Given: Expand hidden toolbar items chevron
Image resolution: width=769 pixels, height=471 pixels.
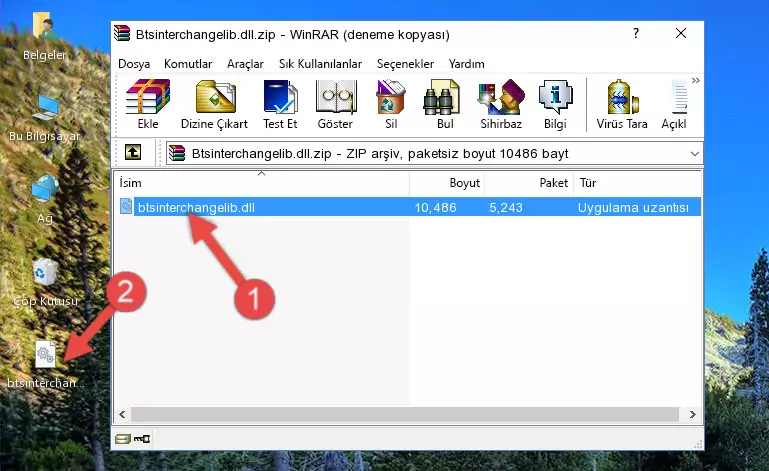Looking at the screenshot, I should tap(695, 80).
